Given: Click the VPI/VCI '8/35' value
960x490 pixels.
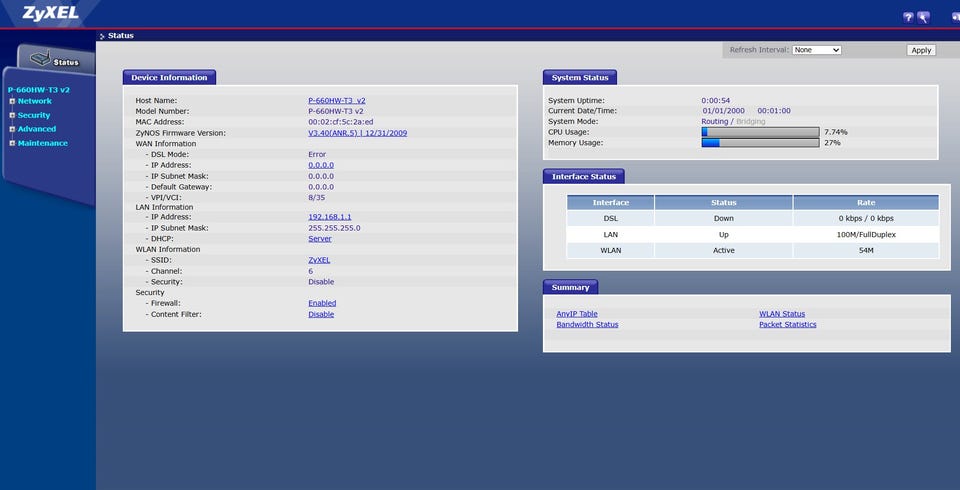Looking at the screenshot, I should (x=317, y=198).
